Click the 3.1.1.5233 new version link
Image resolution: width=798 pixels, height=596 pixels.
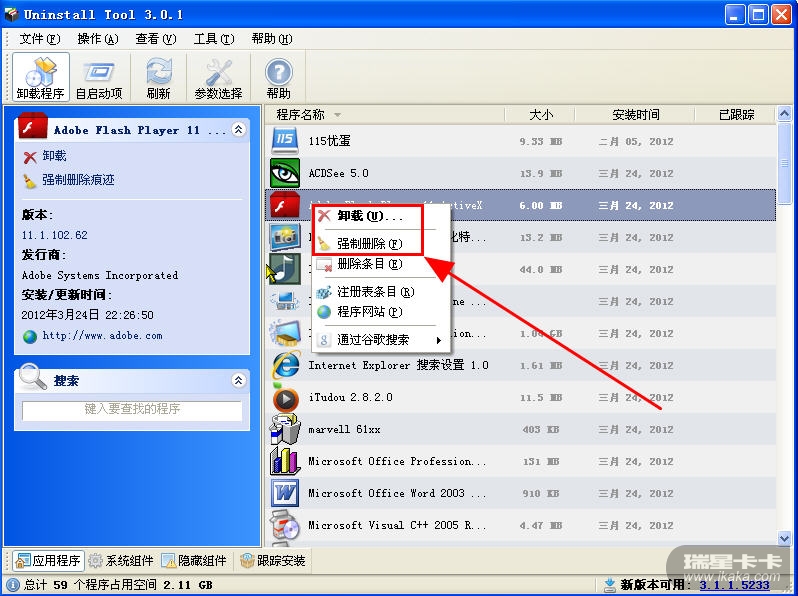(734, 585)
